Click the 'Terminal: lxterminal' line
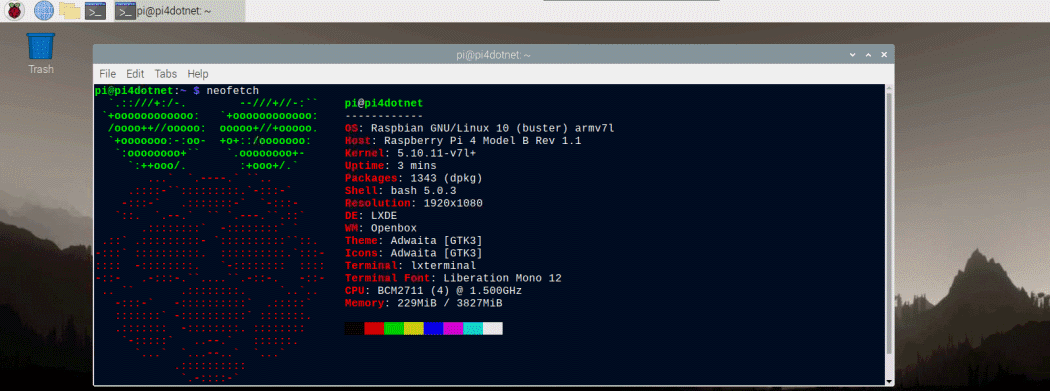Viewport: 1050px width, 391px height. tap(410, 266)
